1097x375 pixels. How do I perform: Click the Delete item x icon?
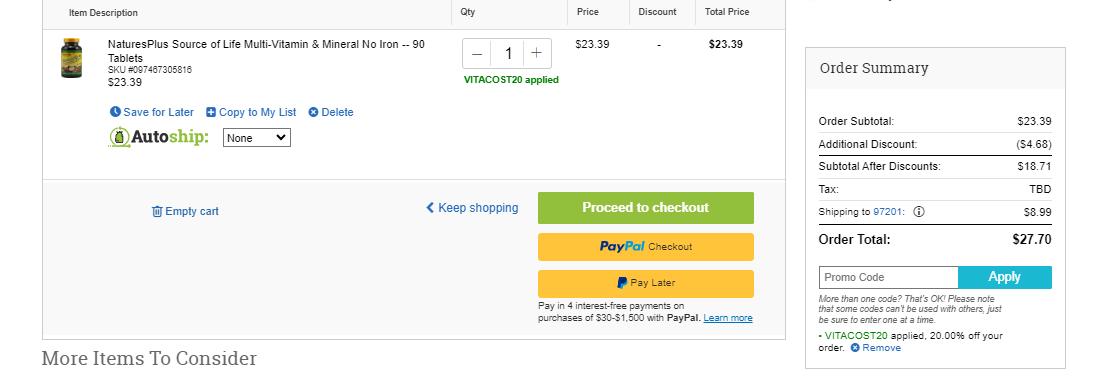313,112
